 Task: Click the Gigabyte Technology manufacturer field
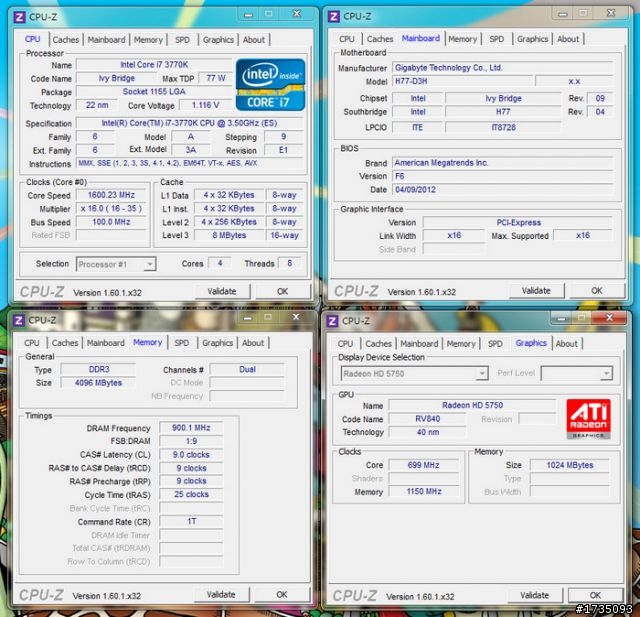[x=503, y=68]
